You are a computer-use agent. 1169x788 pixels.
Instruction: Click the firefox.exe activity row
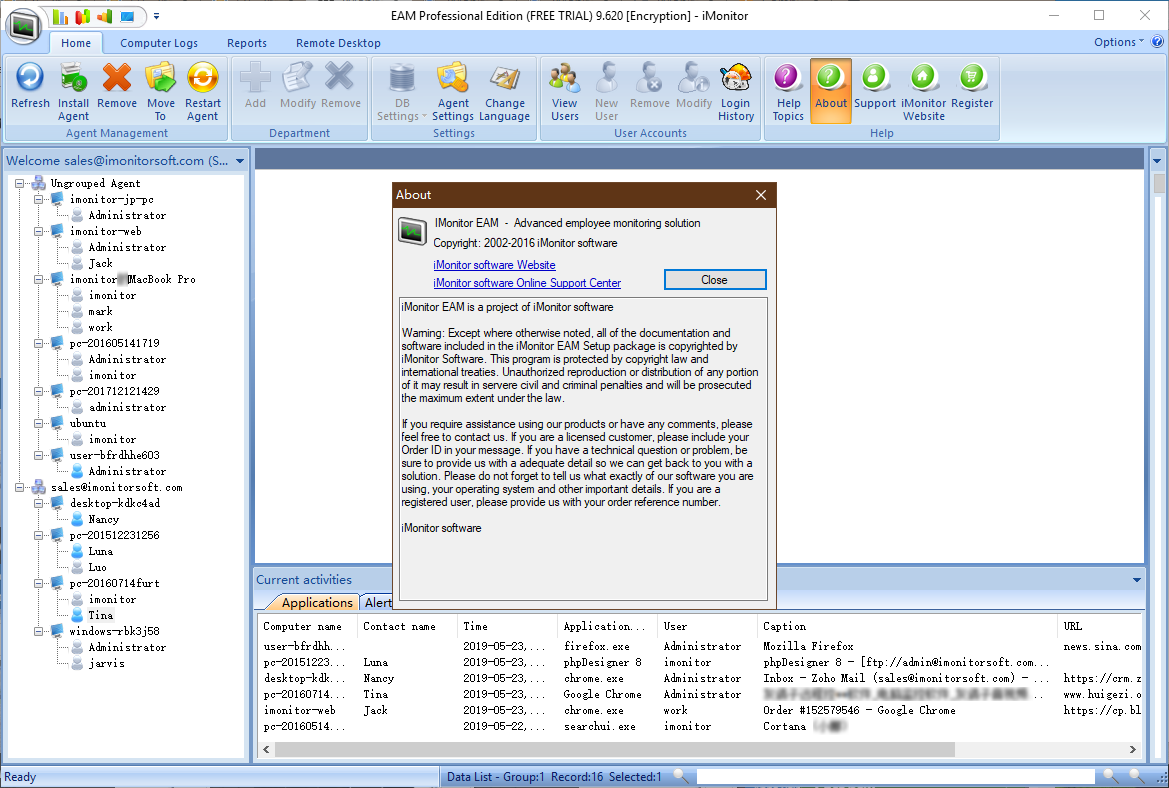[x=701, y=646]
